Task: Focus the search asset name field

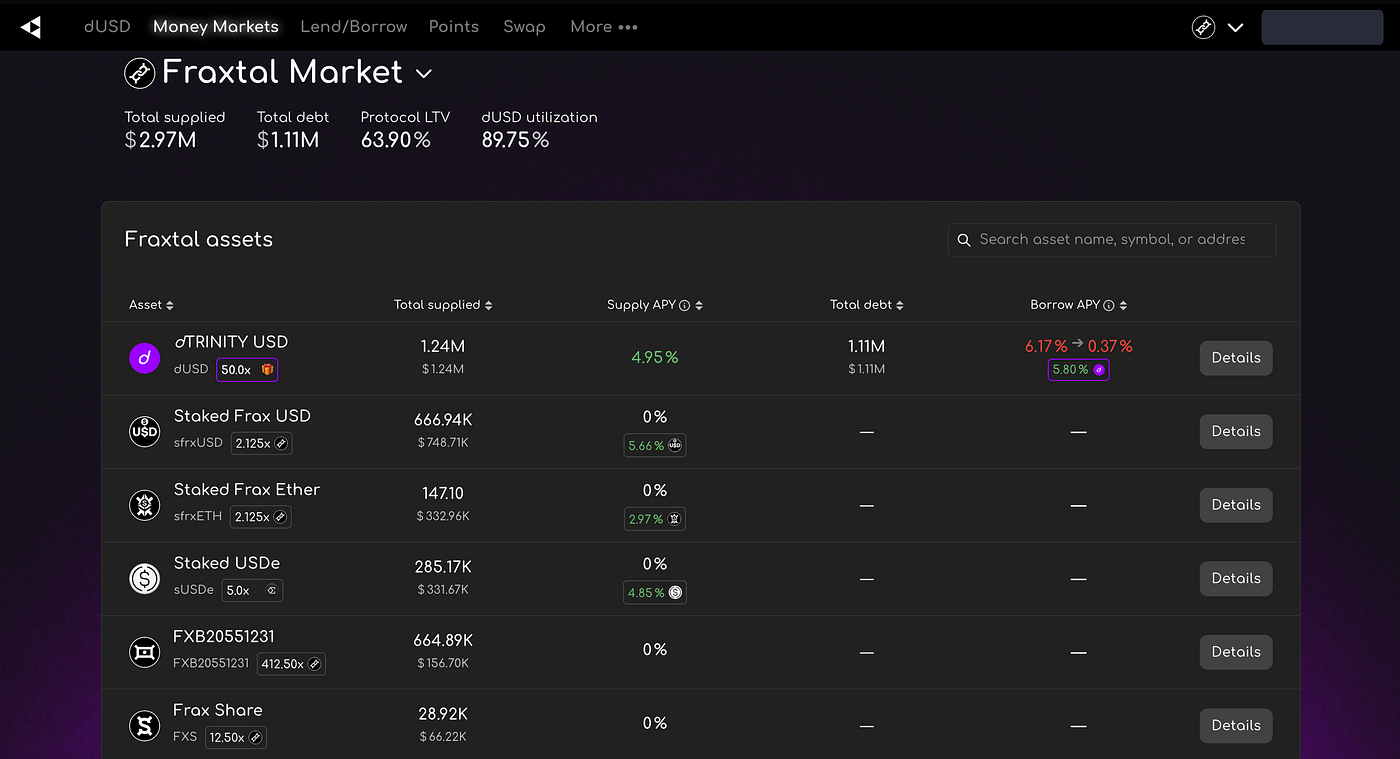Action: click(x=1112, y=240)
